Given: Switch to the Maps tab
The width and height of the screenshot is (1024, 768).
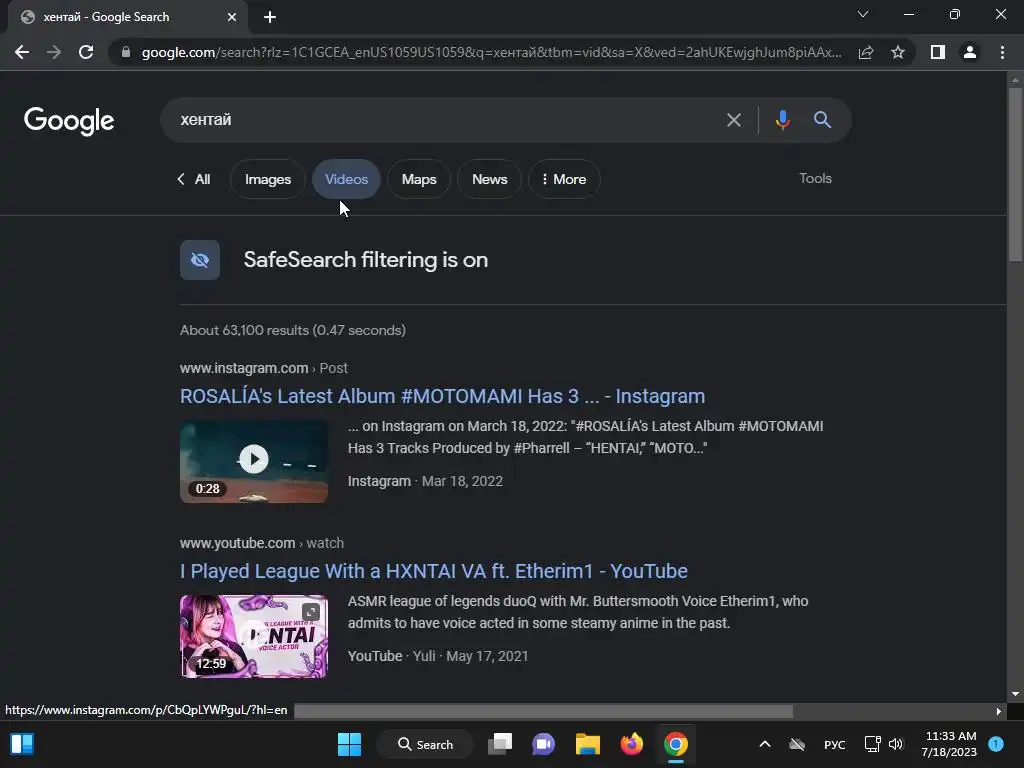Looking at the screenshot, I should point(419,180).
